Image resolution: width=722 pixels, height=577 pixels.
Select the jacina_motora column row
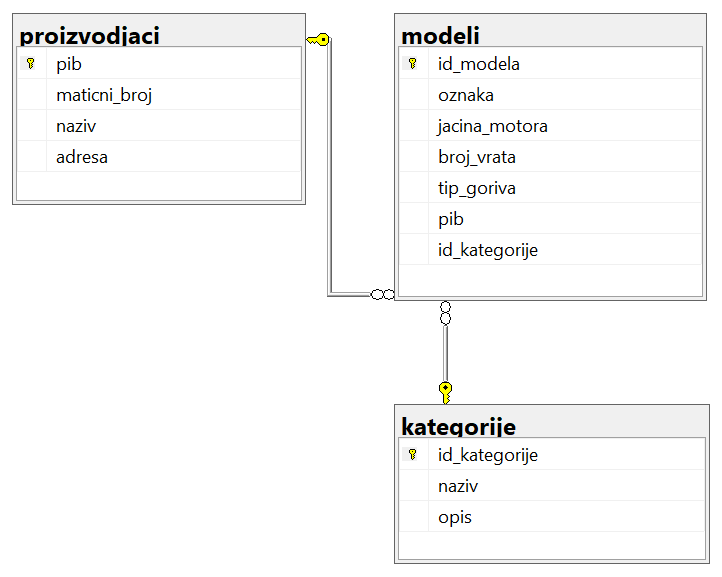[550, 126]
